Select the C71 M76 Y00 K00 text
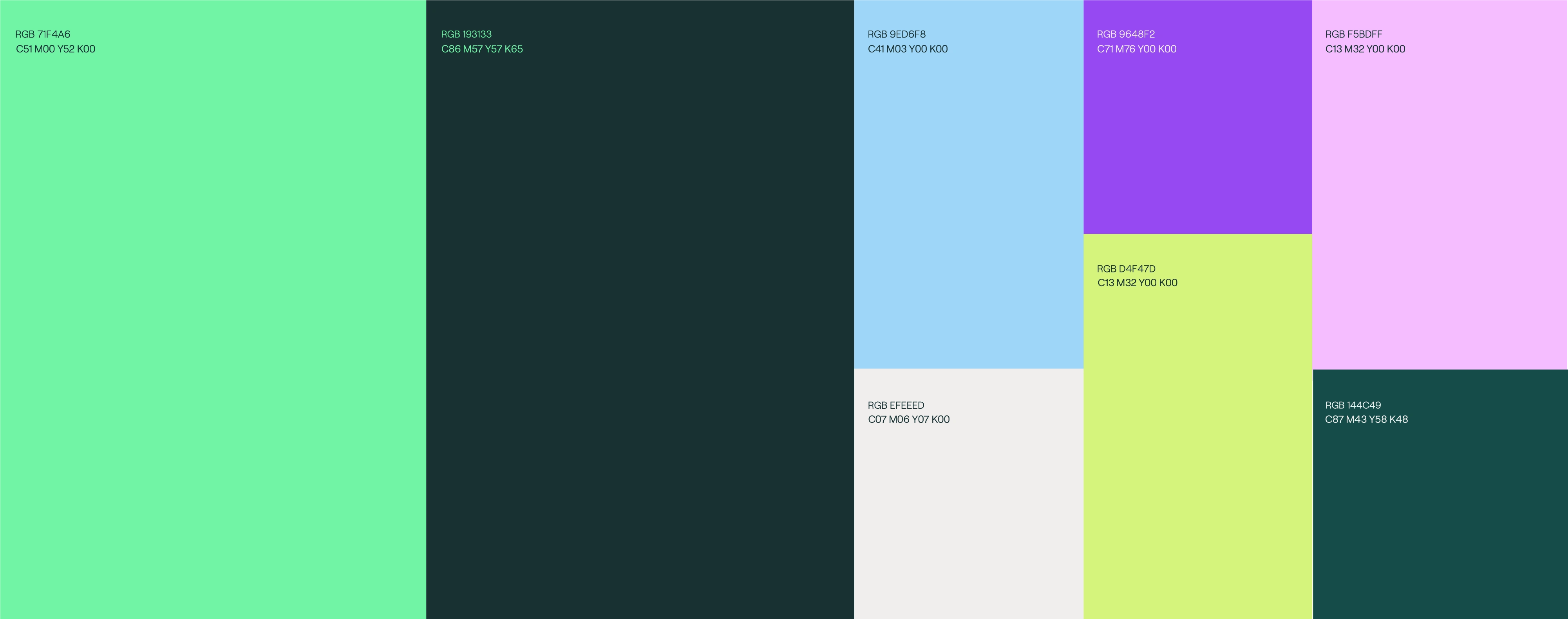The width and height of the screenshot is (1568, 619). pos(1136,49)
